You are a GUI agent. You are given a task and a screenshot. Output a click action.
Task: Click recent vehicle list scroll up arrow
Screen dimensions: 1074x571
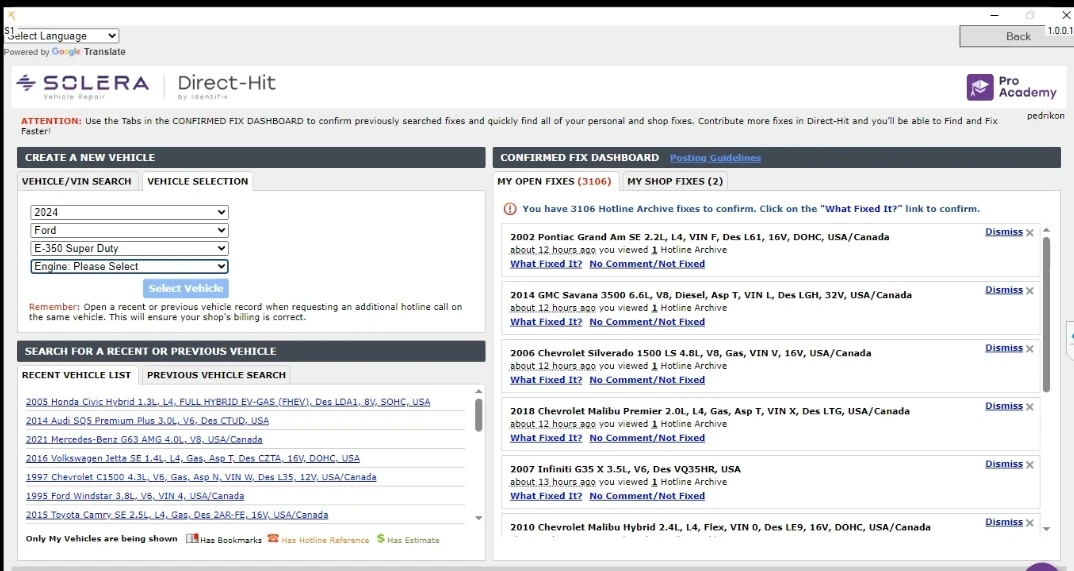coord(478,392)
